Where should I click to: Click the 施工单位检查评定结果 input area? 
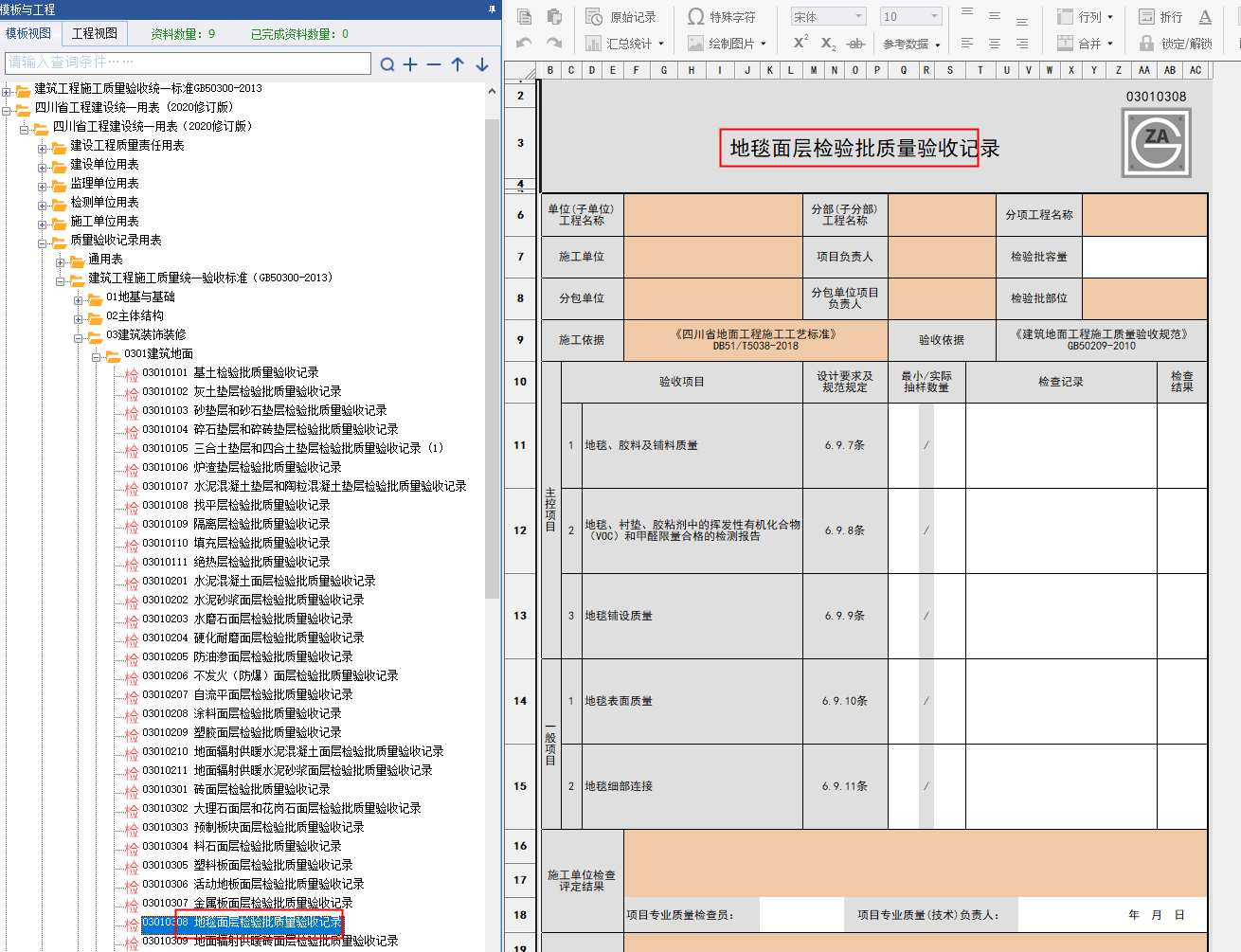click(915, 864)
